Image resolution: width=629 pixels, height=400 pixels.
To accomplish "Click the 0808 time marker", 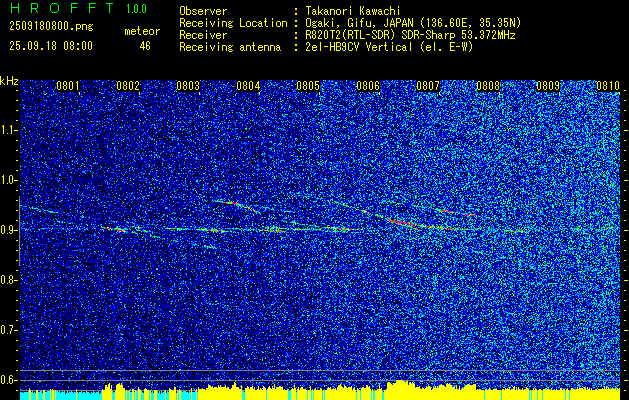I will tap(488, 86).
